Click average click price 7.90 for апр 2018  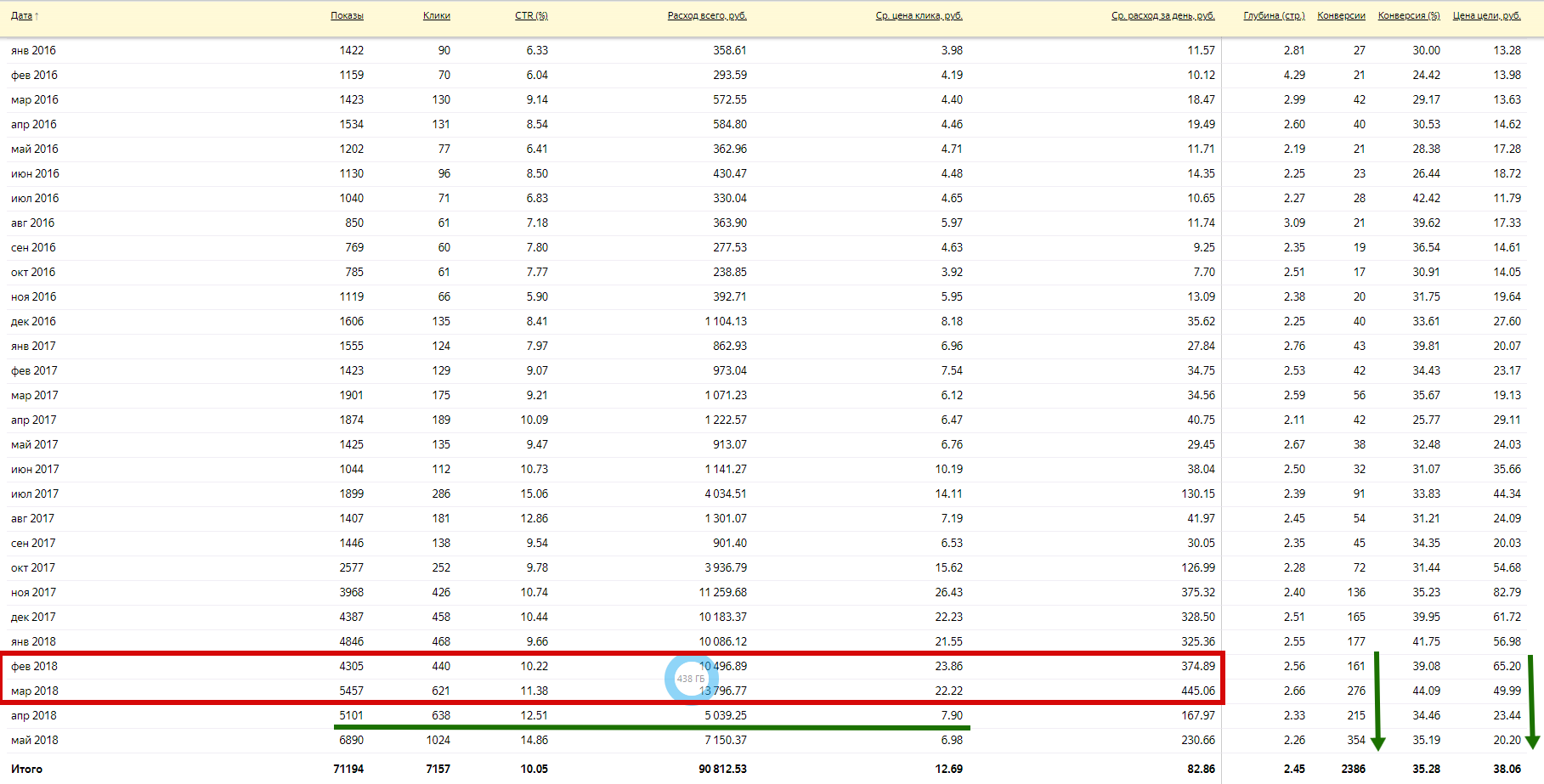952,715
